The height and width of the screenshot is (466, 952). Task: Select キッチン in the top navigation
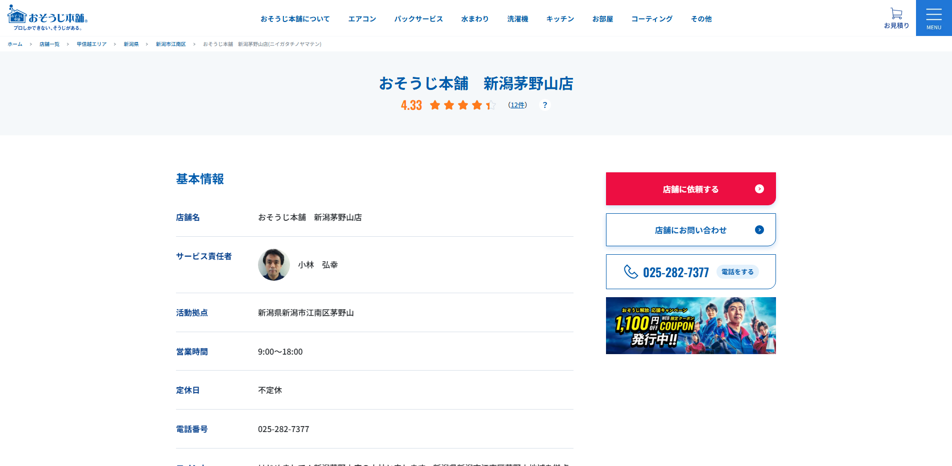click(560, 19)
